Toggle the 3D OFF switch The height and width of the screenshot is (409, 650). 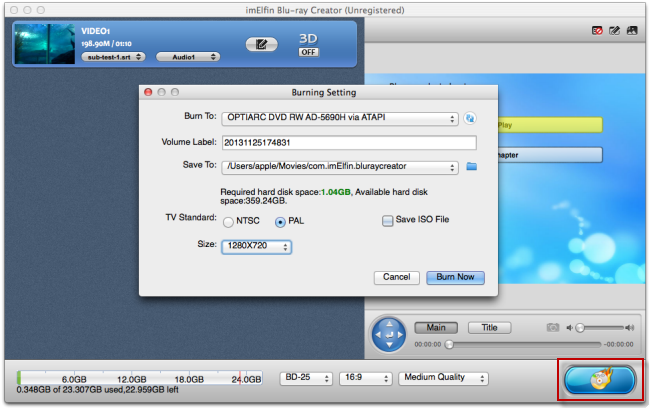308,52
